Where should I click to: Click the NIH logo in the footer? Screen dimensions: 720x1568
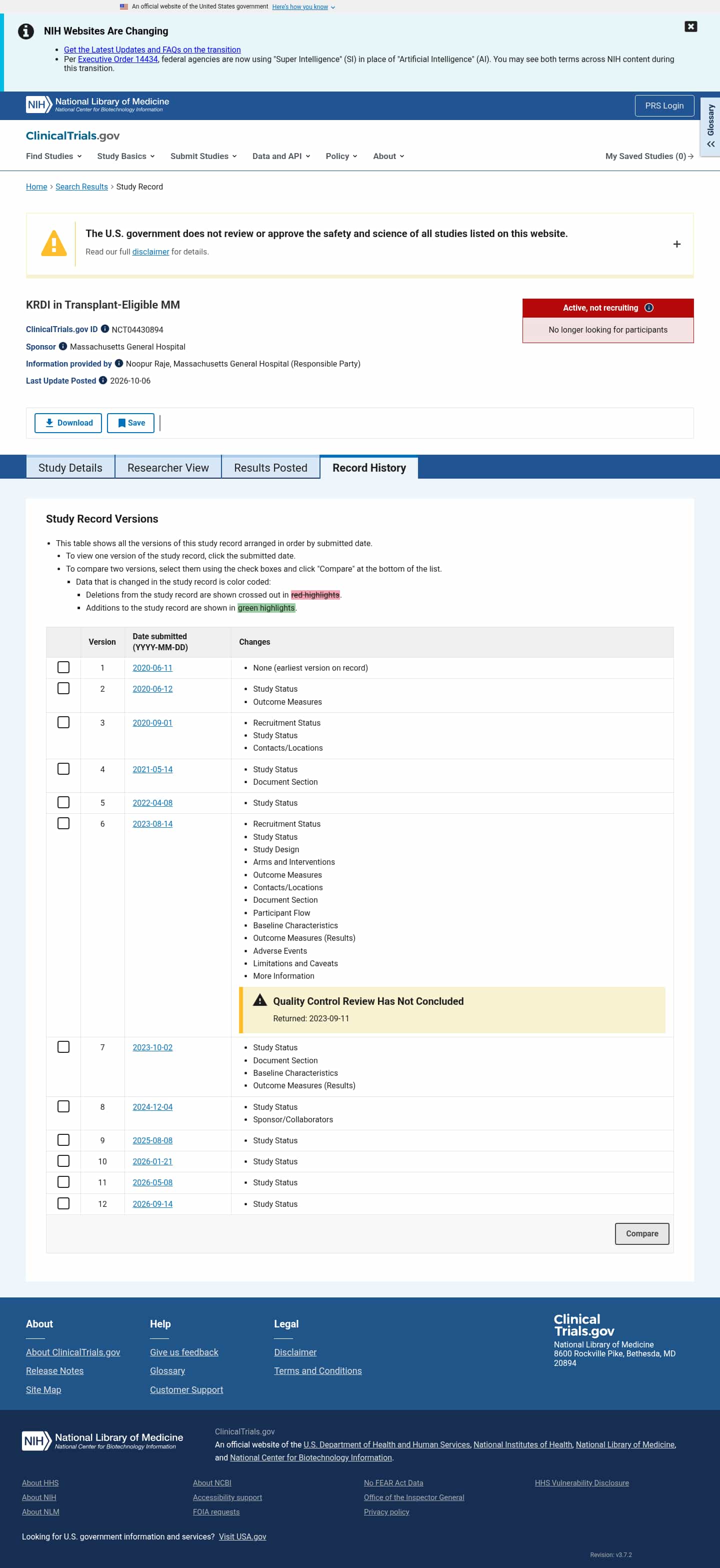(102, 1440)
